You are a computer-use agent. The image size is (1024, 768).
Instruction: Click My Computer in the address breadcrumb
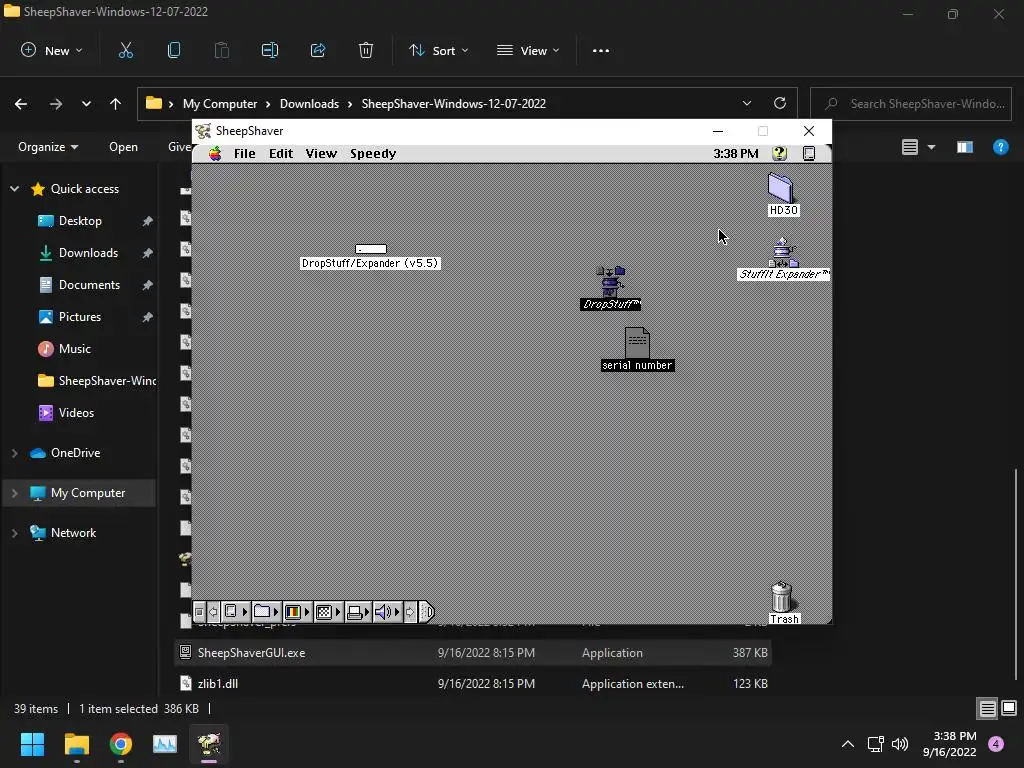(220, 104)
